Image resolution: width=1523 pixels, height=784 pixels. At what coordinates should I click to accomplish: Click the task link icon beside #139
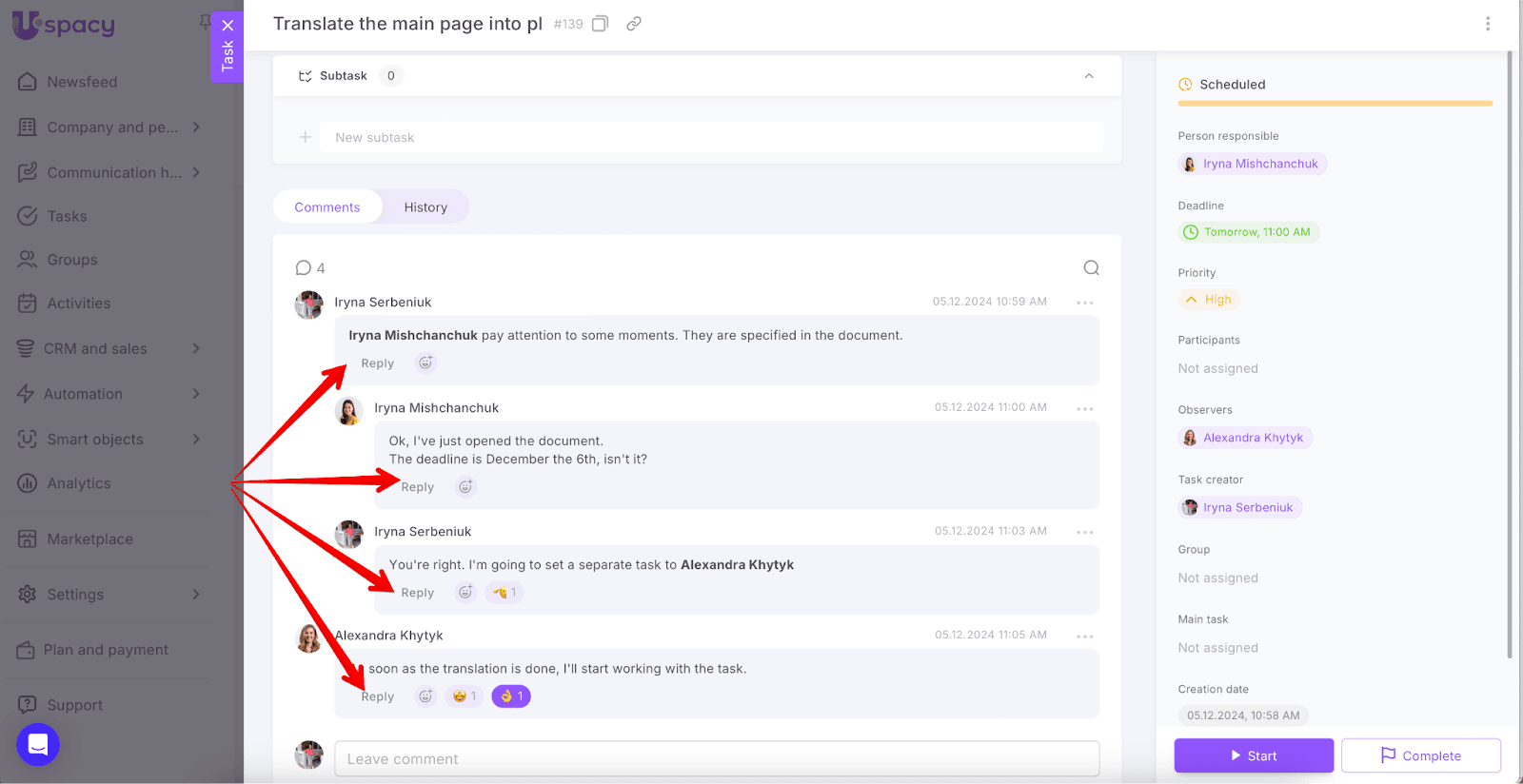[634, 24]
